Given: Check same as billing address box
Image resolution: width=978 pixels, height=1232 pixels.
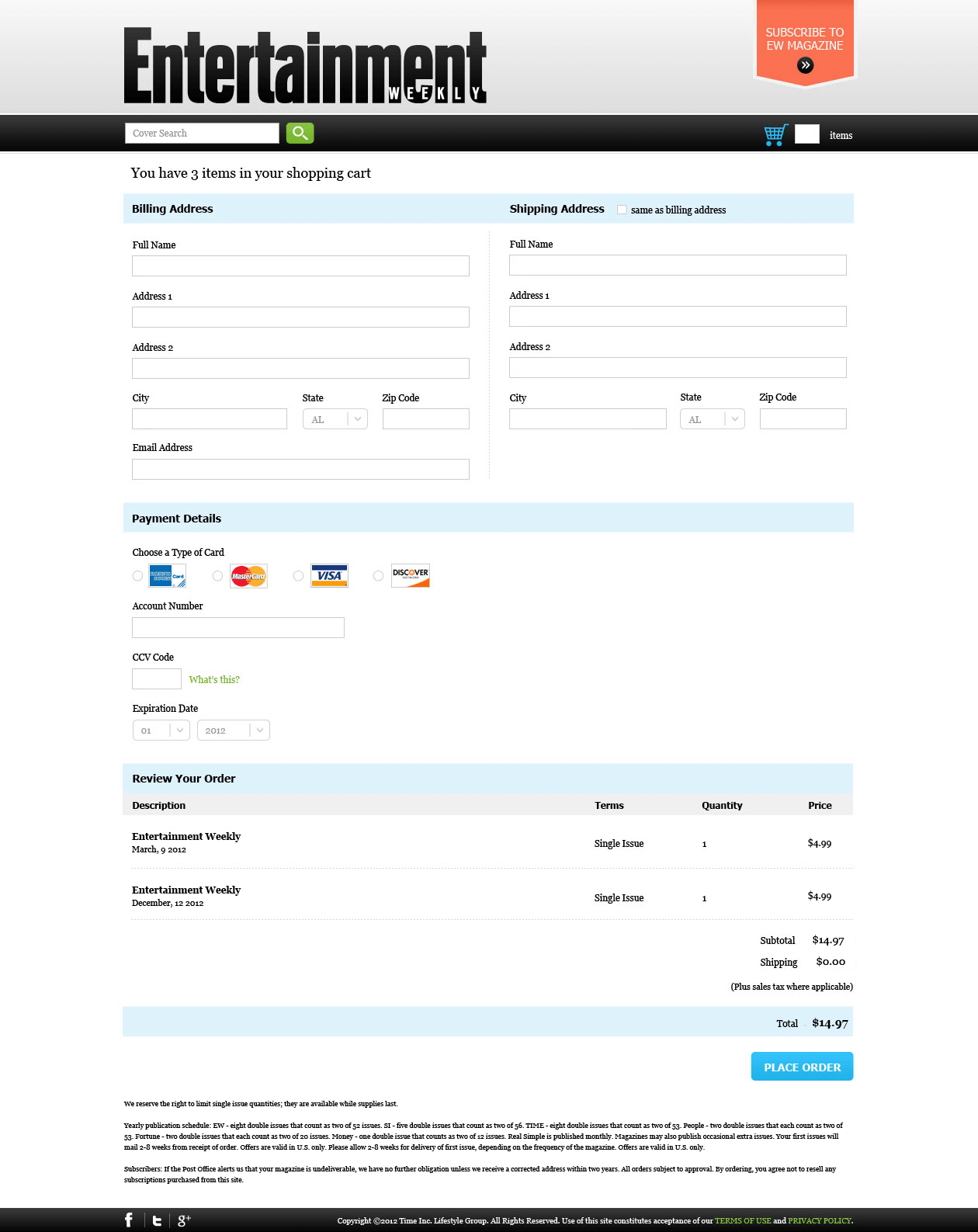Looking at the screenshot, I should 622,210.
